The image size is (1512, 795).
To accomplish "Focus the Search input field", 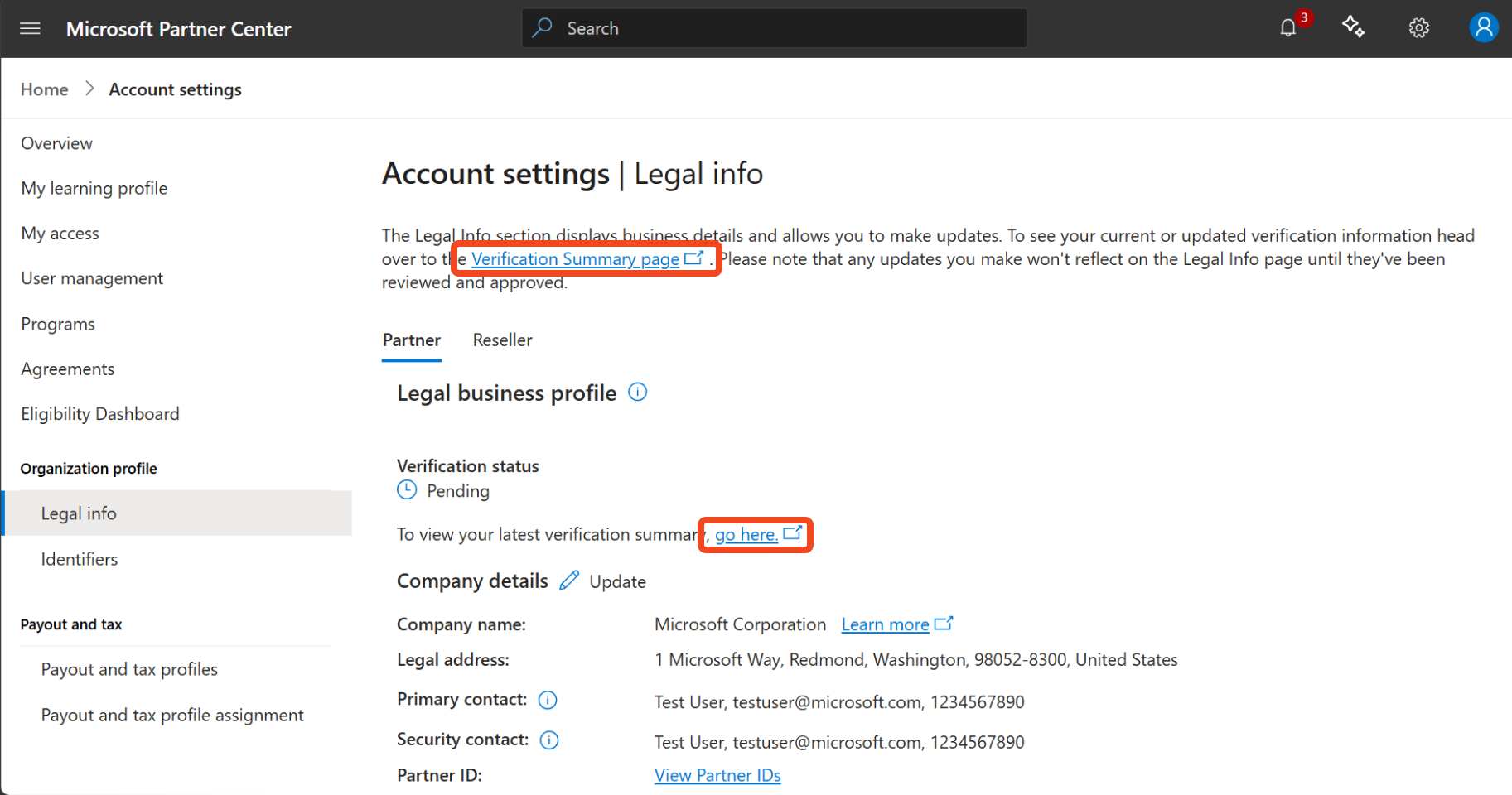I will coord(774,28).
